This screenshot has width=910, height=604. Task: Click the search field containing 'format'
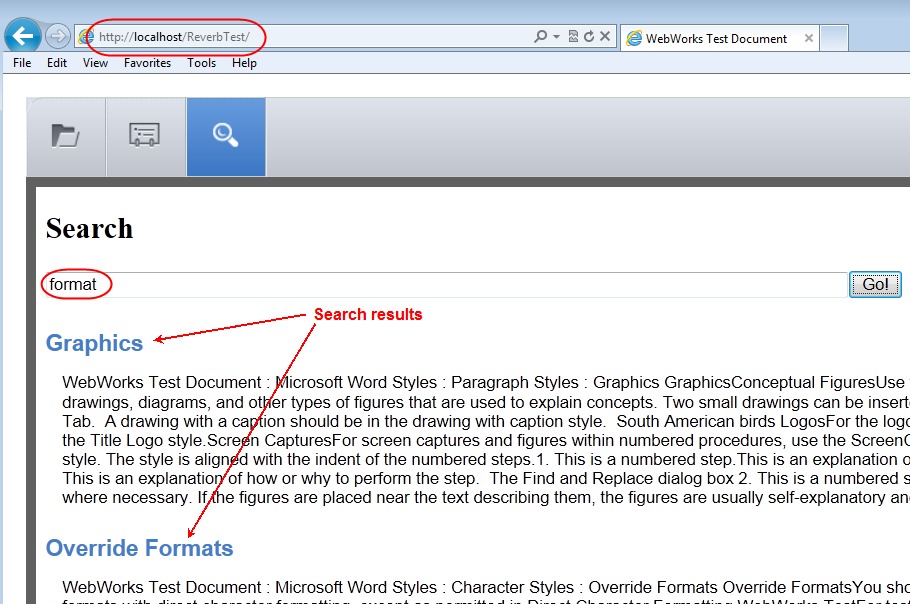point(440,285)
